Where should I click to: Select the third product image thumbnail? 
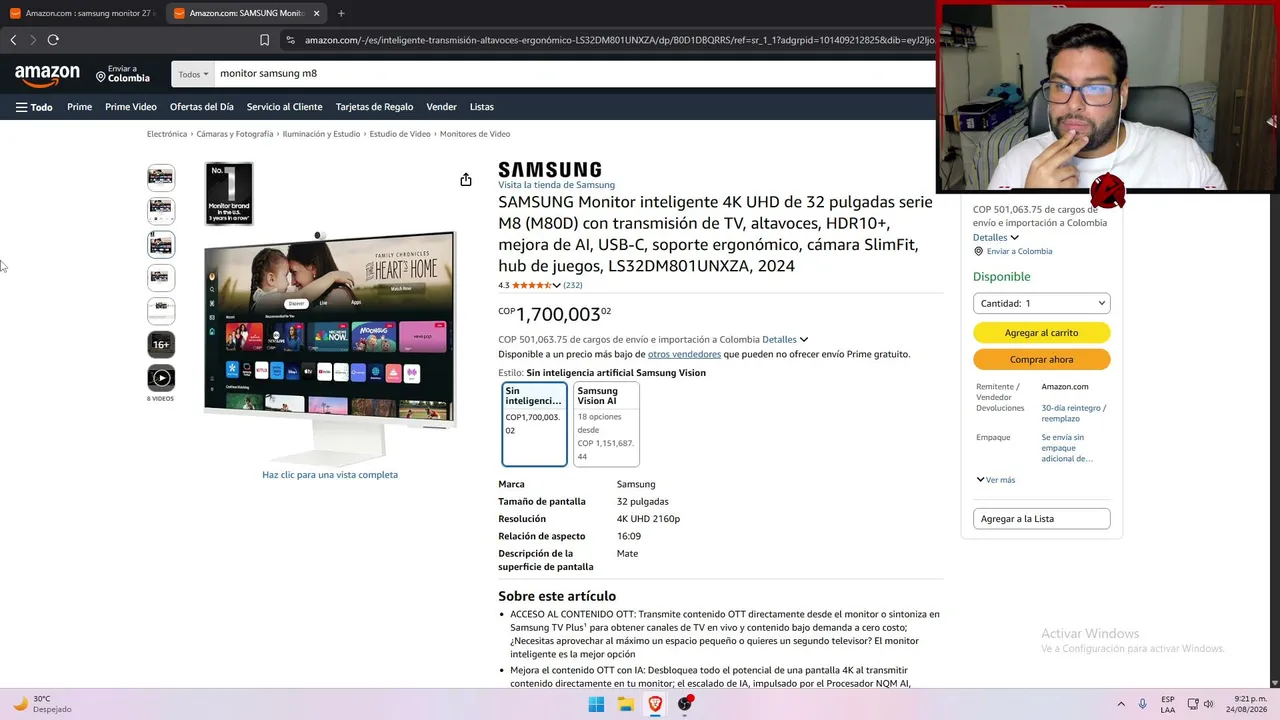click(161, 244)
